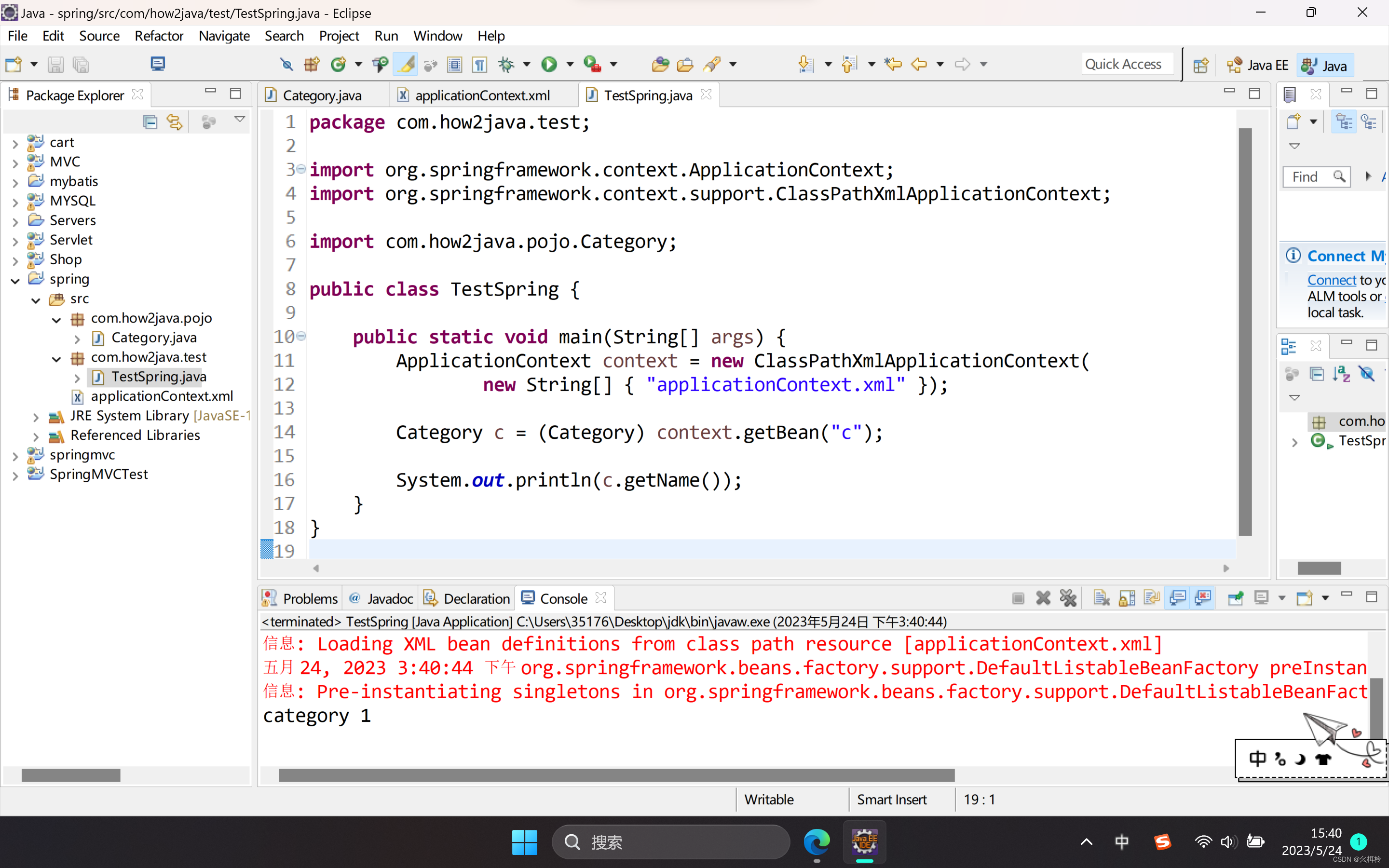The width and height of the screenshot is (1389, 868).
Task: Click the Clear Console icon
Action: pyautogui.click(x=1101, y=598)
